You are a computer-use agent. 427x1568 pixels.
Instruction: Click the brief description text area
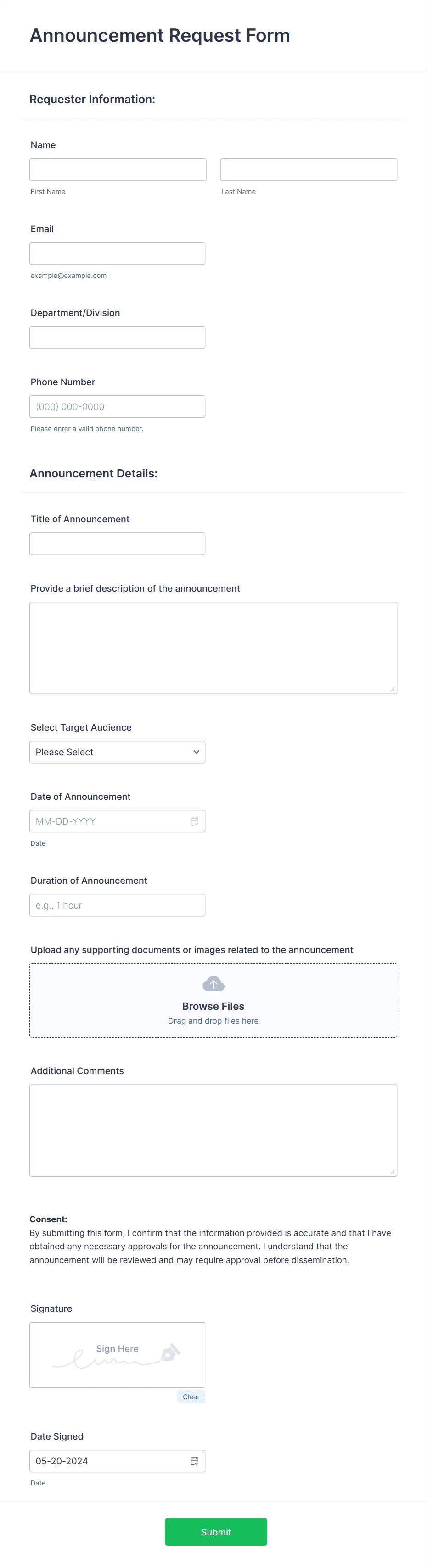(213, 647)
